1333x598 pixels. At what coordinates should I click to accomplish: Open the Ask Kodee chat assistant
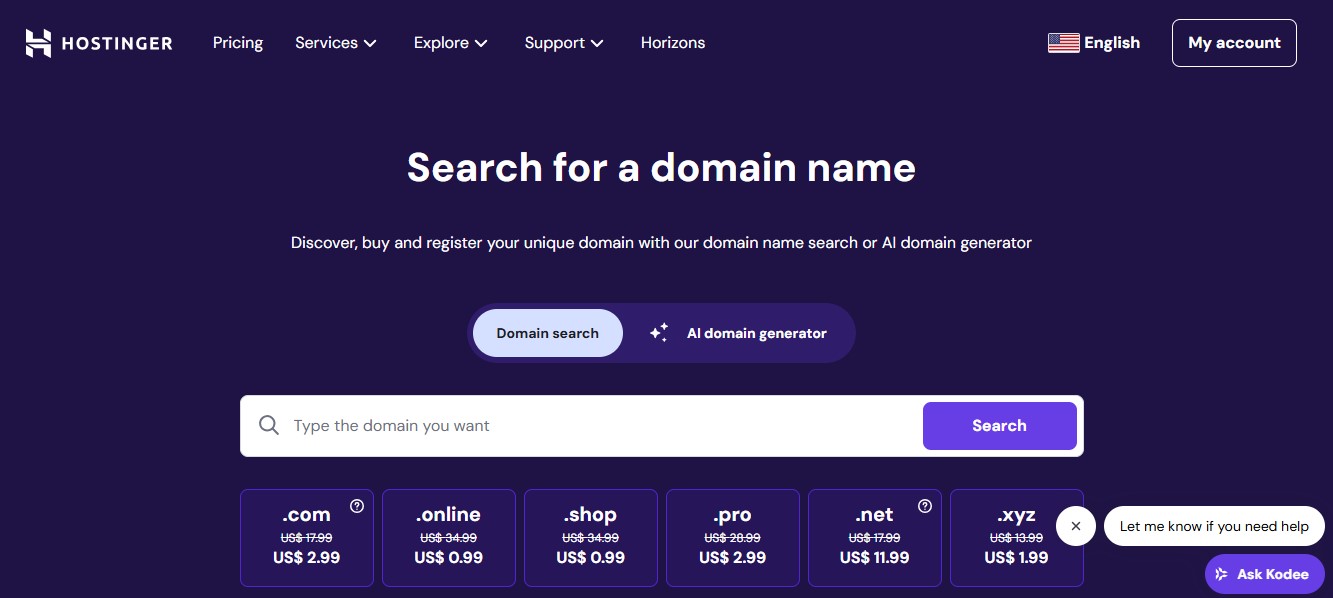(x=1265, y=574)
